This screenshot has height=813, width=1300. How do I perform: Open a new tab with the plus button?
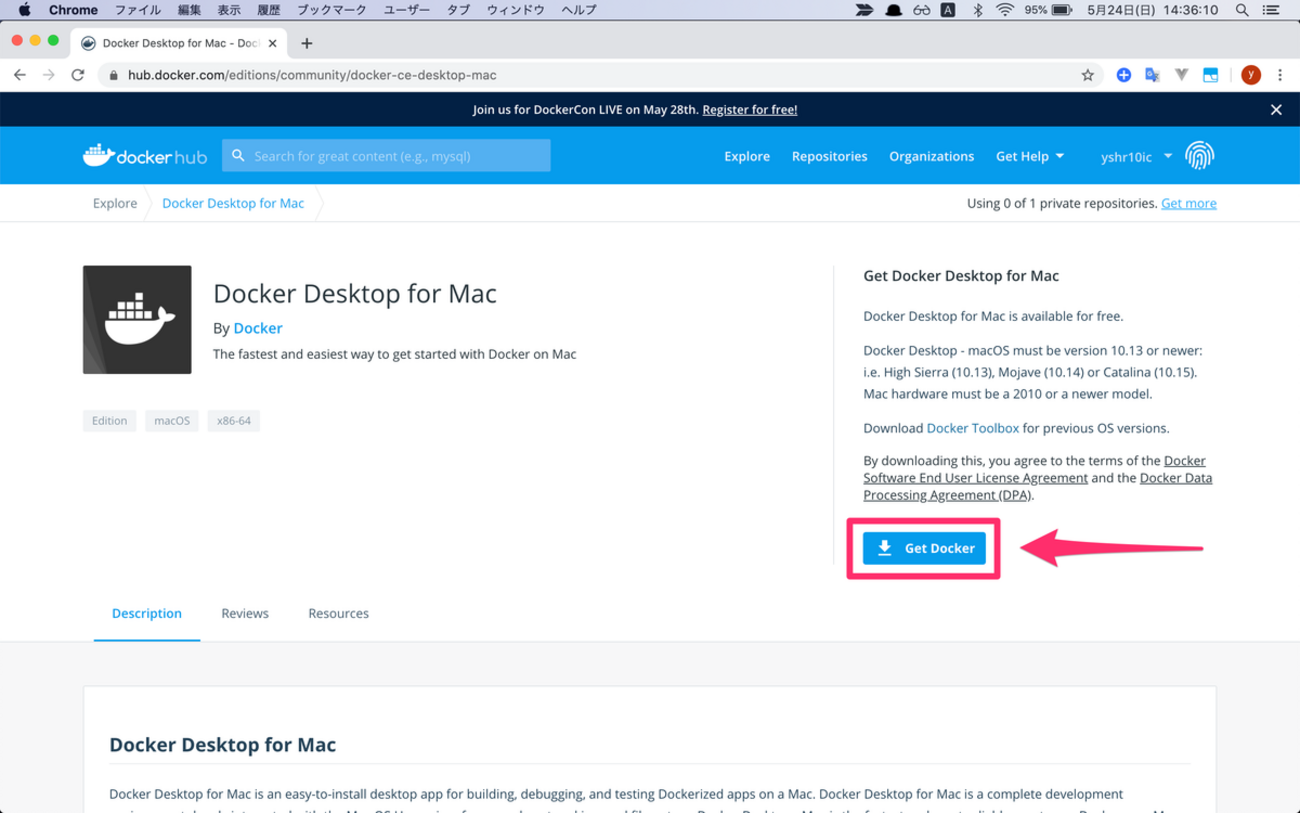point(307,43)
